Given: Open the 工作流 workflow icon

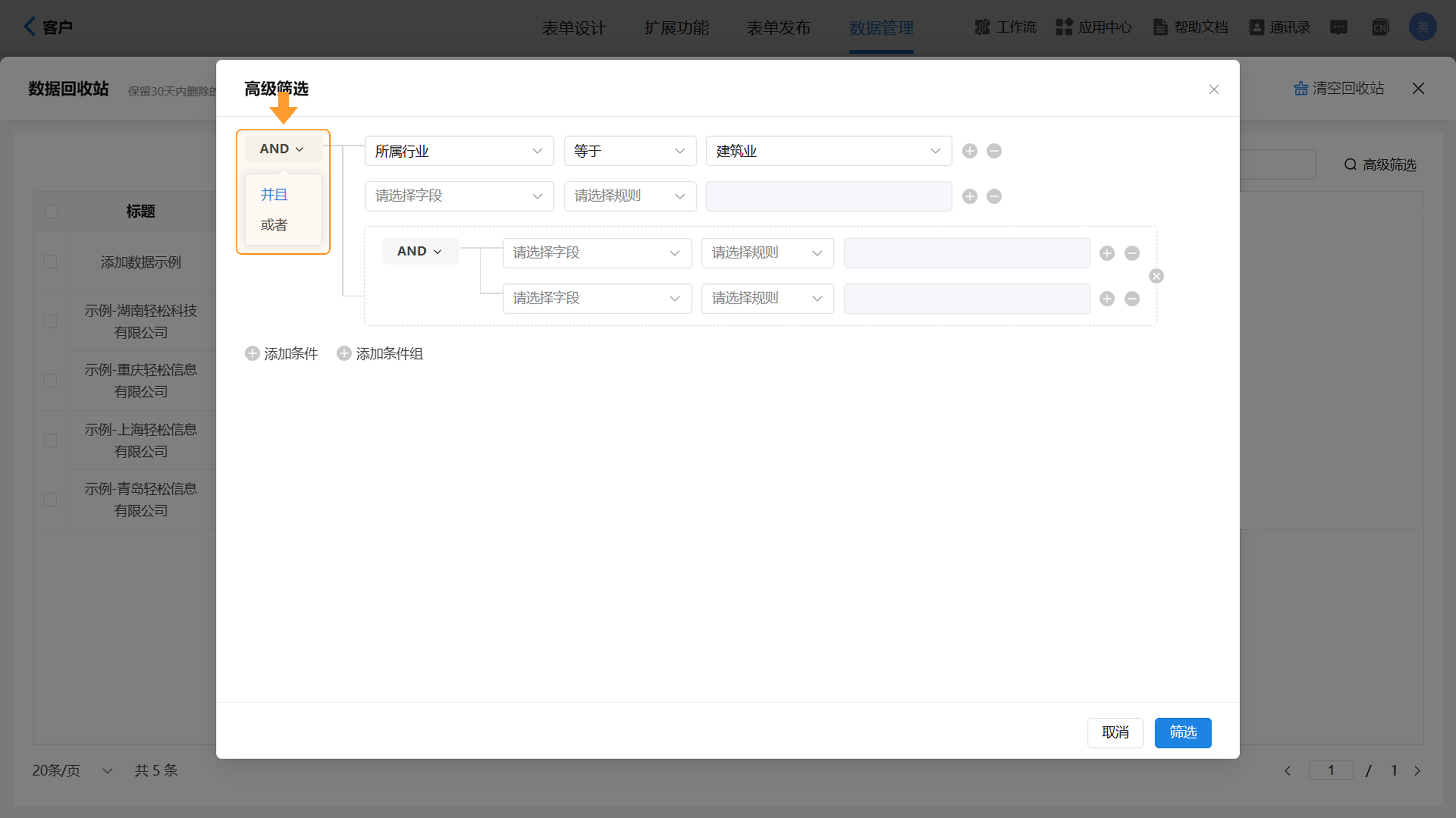Looking at the screenshot, I should pos(982,27).
